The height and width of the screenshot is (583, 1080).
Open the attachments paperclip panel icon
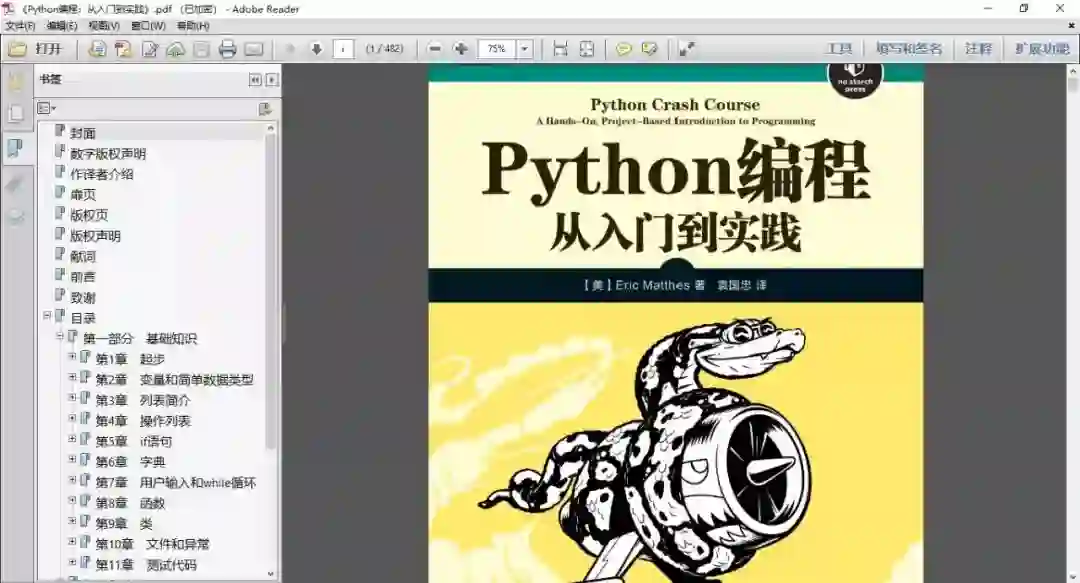coord(16,184)
